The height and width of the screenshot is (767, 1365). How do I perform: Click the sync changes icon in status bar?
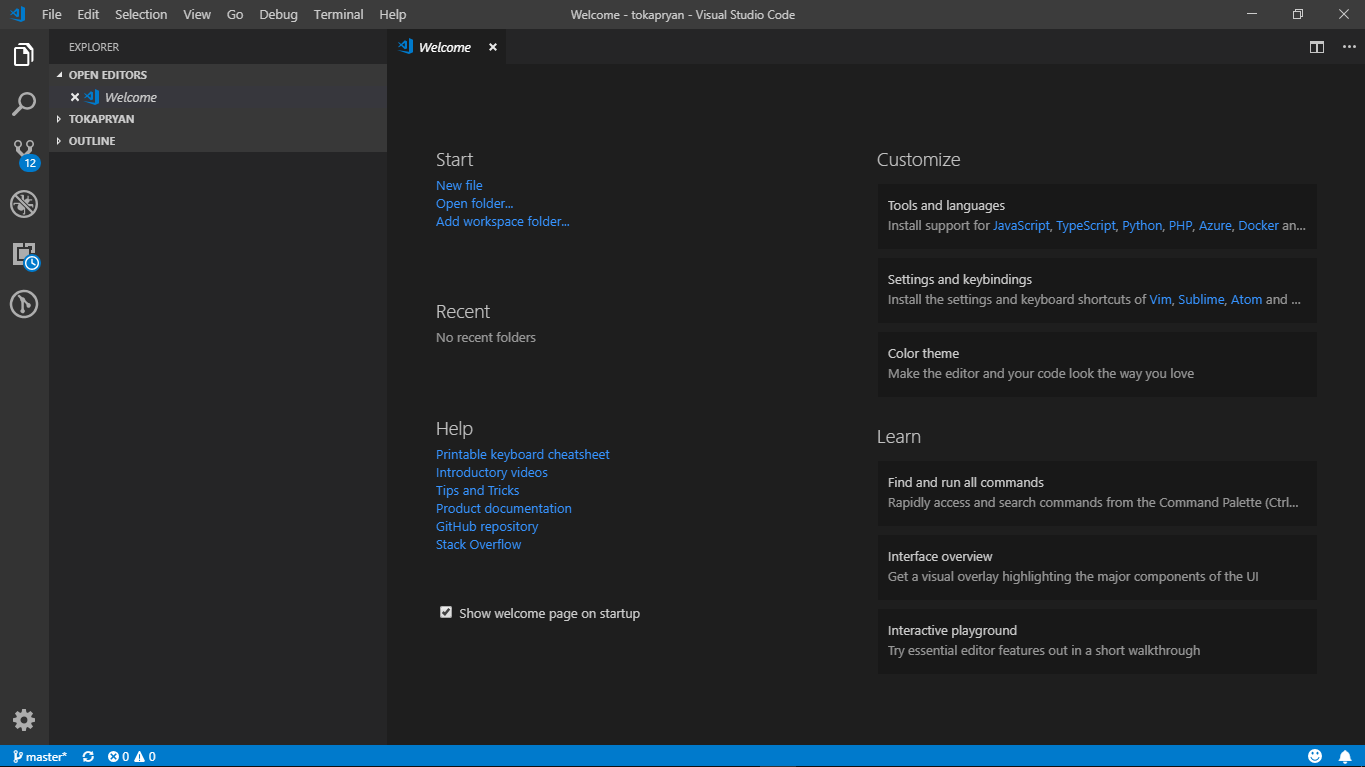(x=88, y=757)
